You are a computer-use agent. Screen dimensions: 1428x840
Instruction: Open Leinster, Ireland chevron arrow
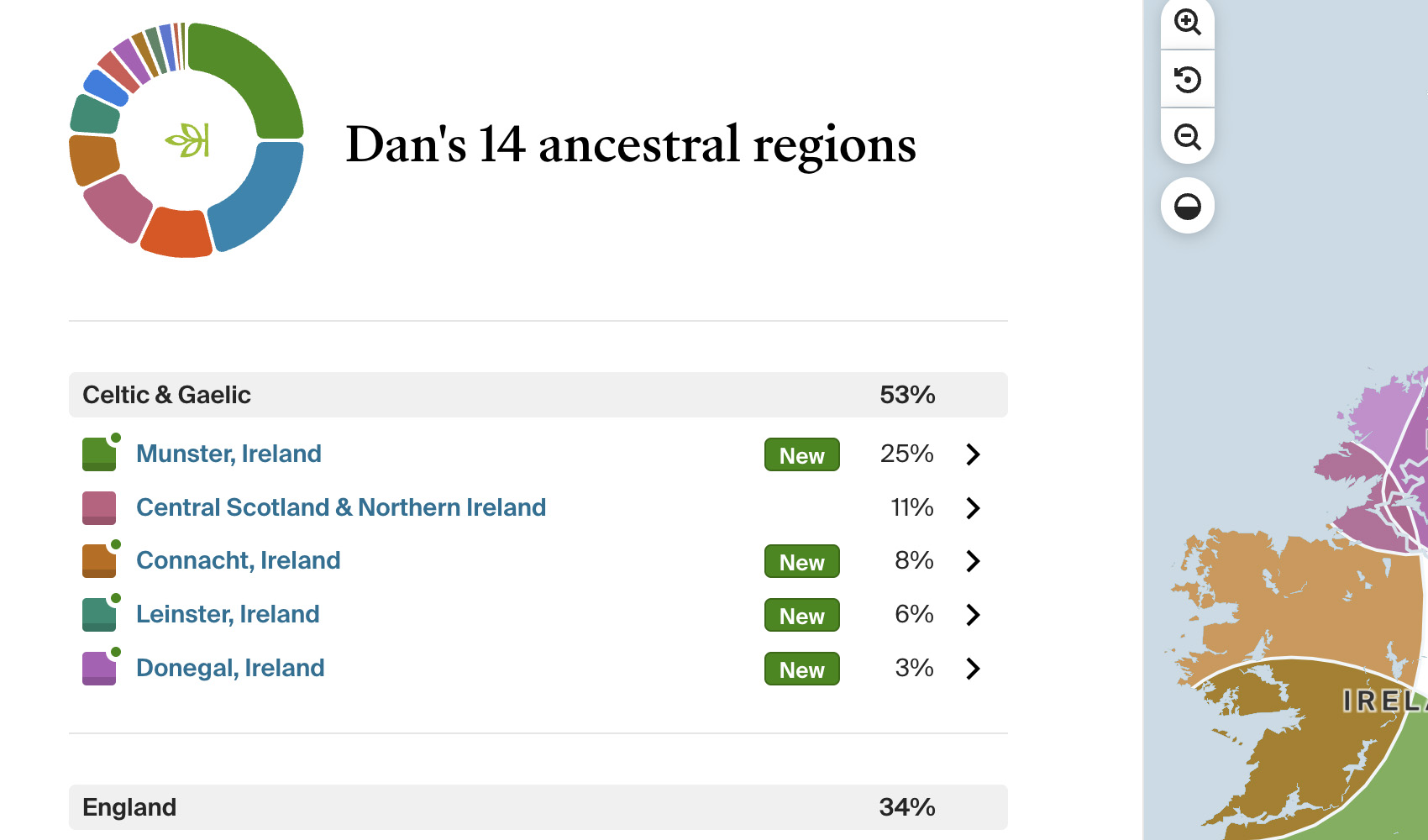click(973, 615)
